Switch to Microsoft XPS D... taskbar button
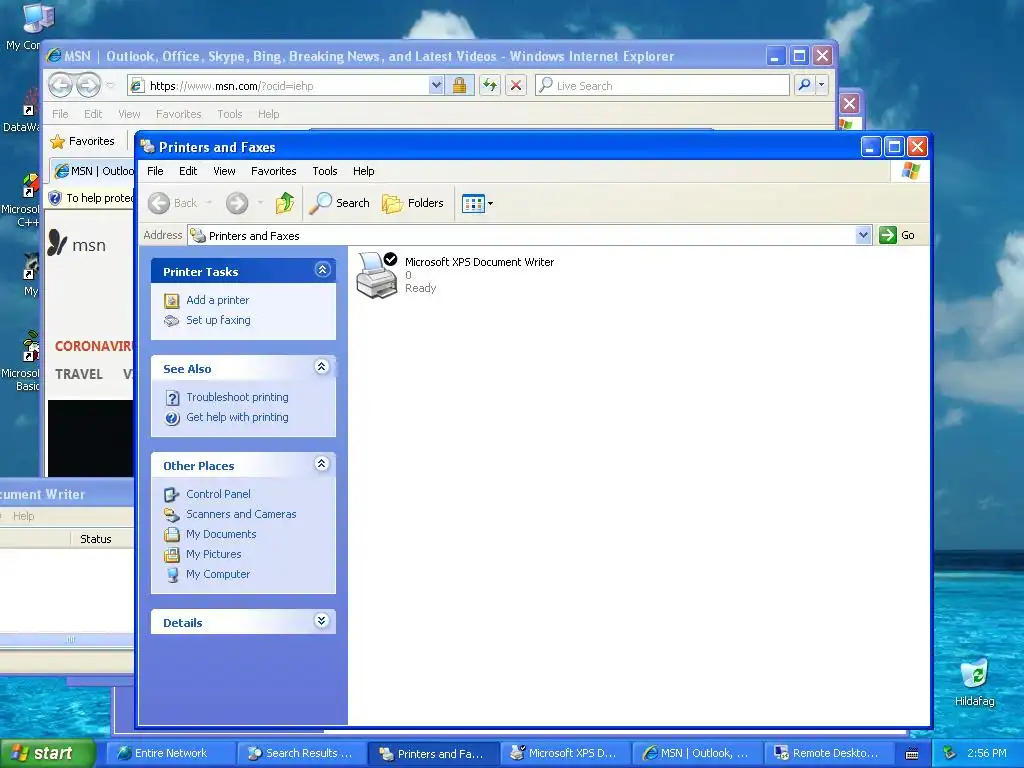Screen dimensions: 1024x768 (565, 753)
